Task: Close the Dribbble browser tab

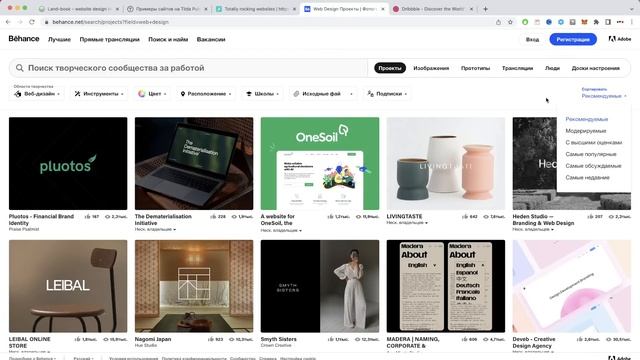Action: click(471, 9)
